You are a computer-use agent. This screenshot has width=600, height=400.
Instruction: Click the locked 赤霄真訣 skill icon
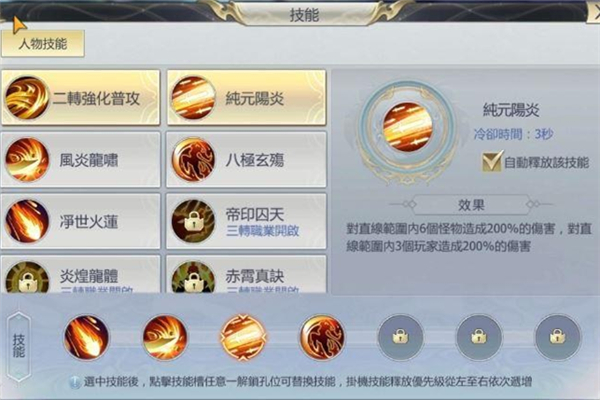point(193,279)
